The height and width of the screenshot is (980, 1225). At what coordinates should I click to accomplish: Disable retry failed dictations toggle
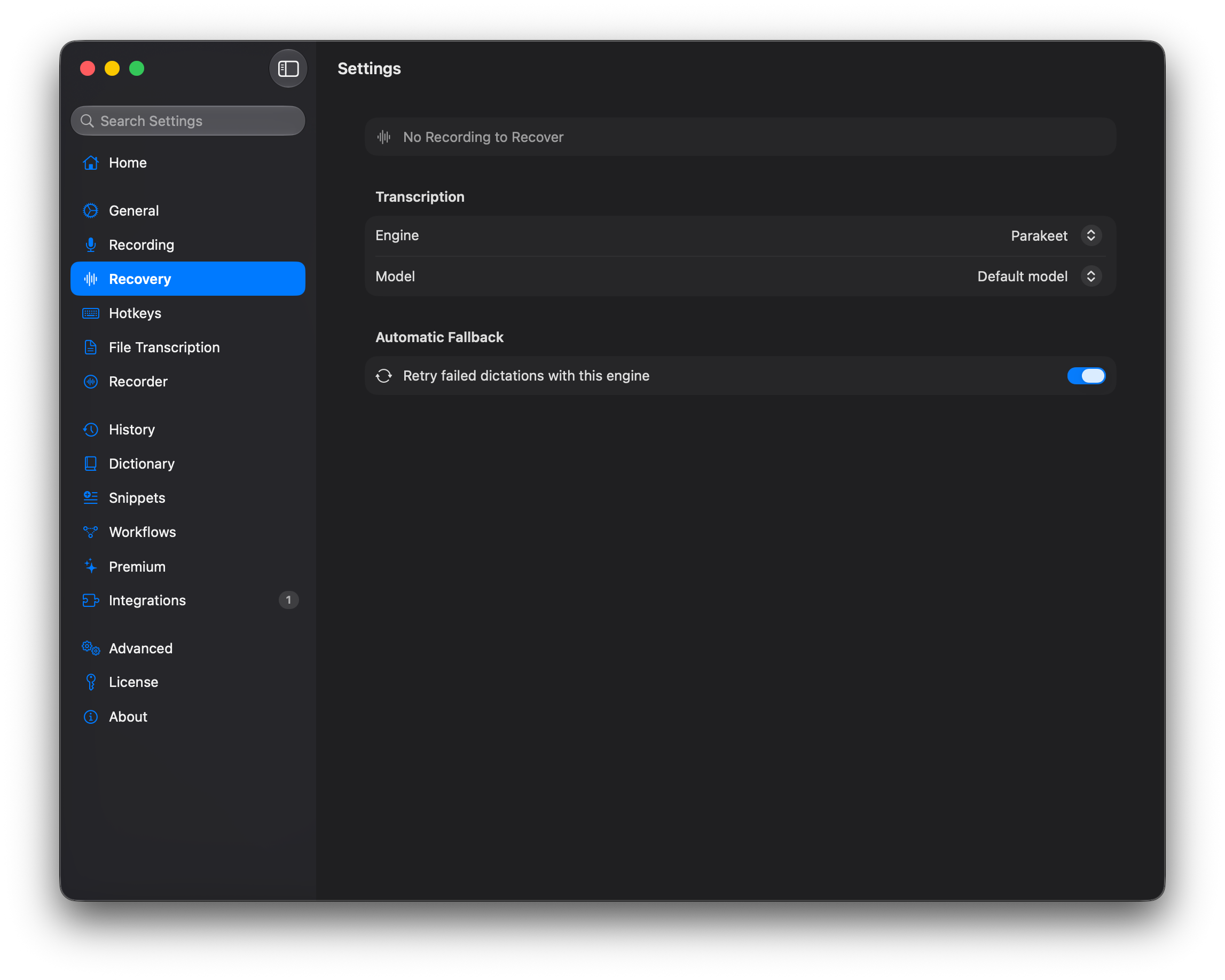1086,376
